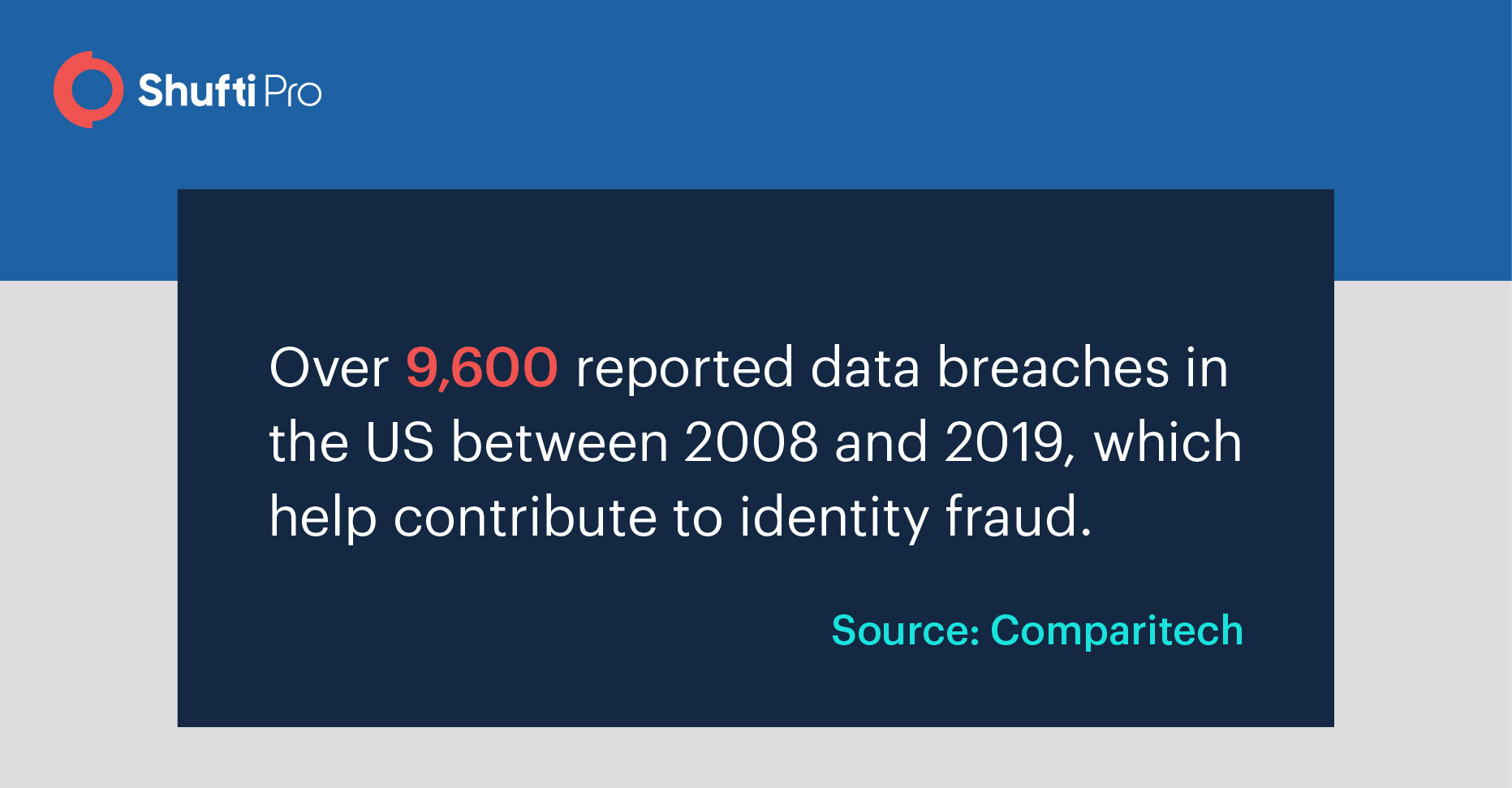
Task: Click the red Shufti Pro circular logo icon
Action: pyautogui.click(x=88, y=89)
